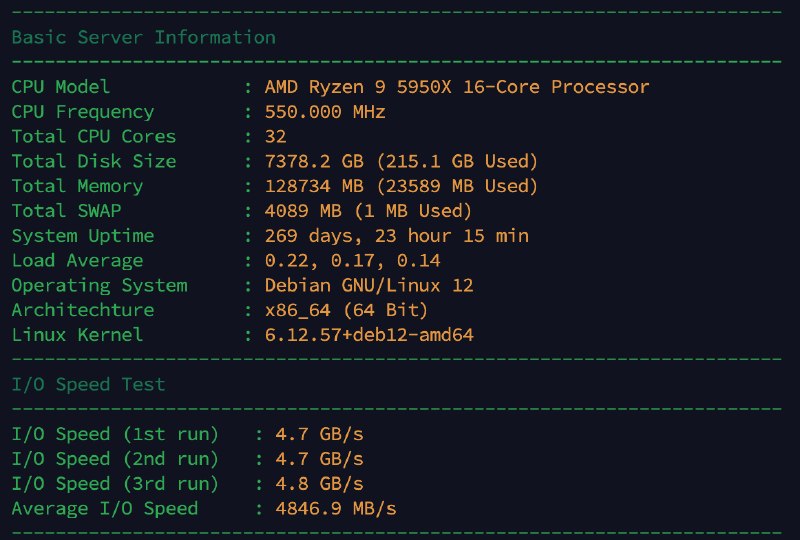The height and width of the screenshot is (540, 800).
Task: Select the 'CPU Frequency' label
Action: point(83,112)
